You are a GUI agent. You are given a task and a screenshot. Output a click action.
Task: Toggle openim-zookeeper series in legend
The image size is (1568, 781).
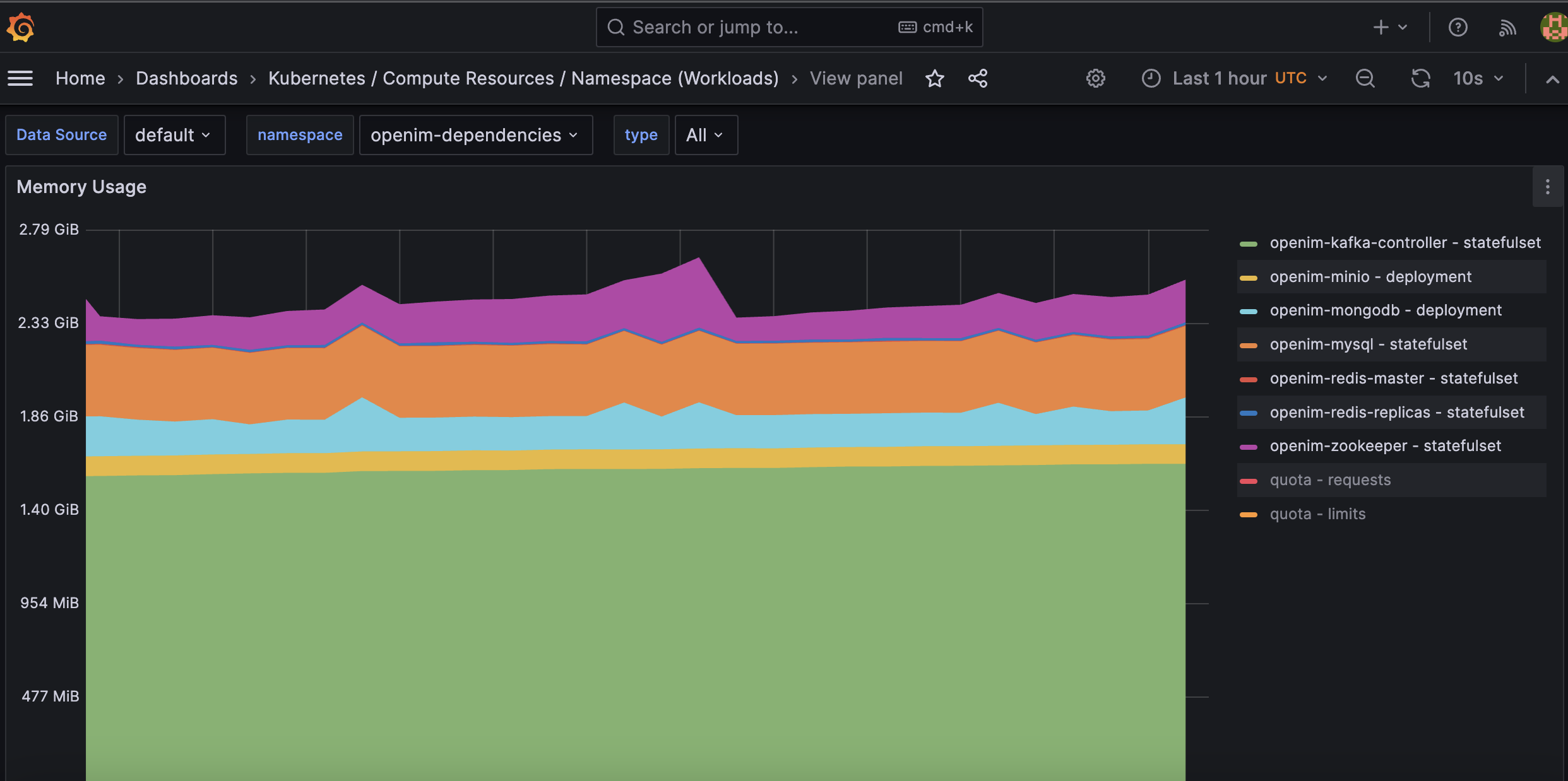pos(1385,446)
